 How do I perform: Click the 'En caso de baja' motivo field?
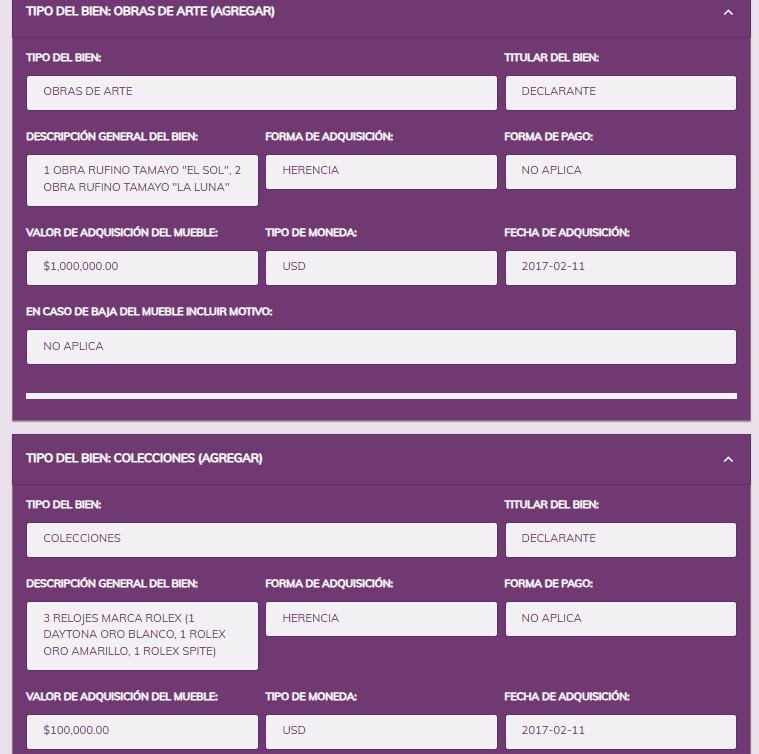click(381, 346)
